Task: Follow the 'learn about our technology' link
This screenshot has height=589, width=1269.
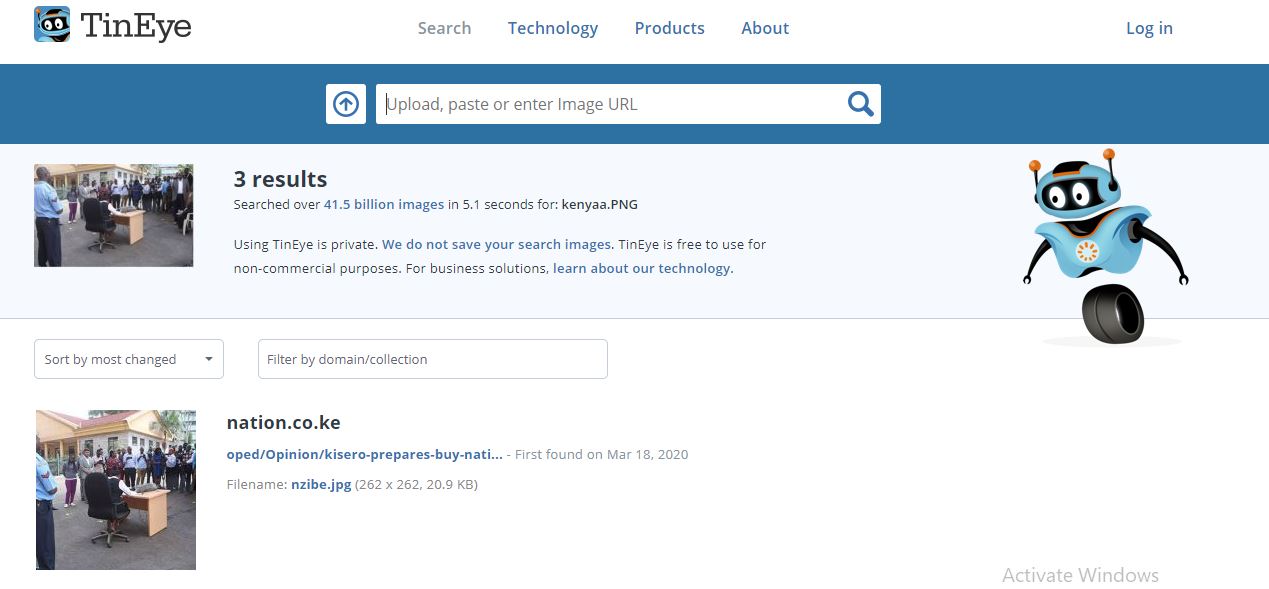Action: tap(641, 269)
